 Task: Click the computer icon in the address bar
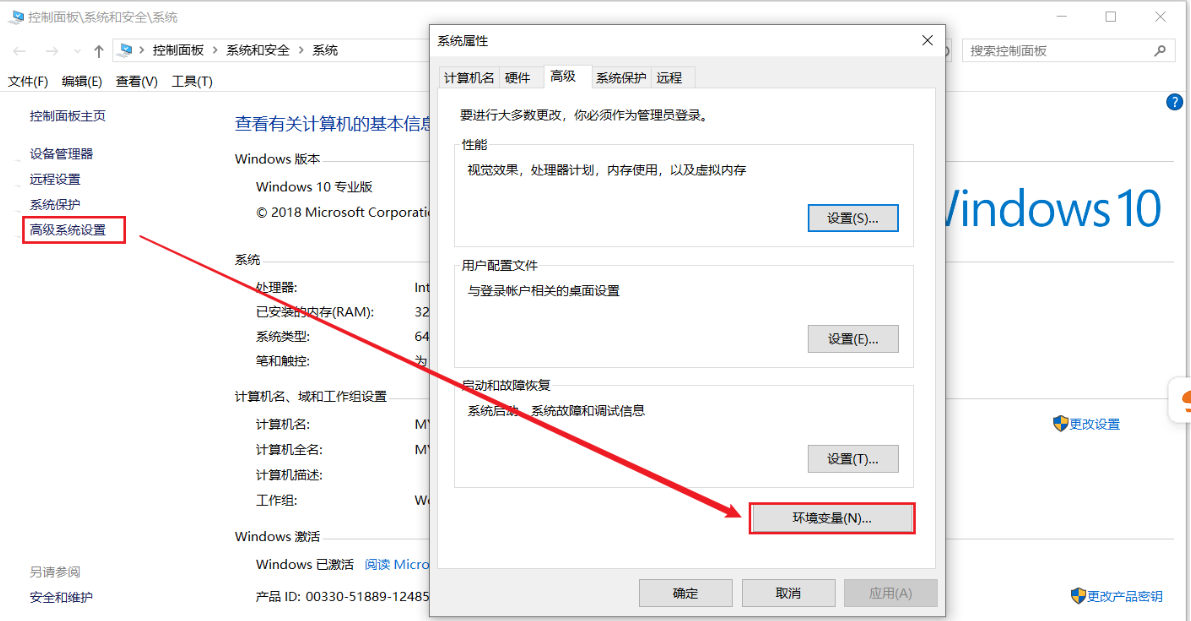click(127, 50)
